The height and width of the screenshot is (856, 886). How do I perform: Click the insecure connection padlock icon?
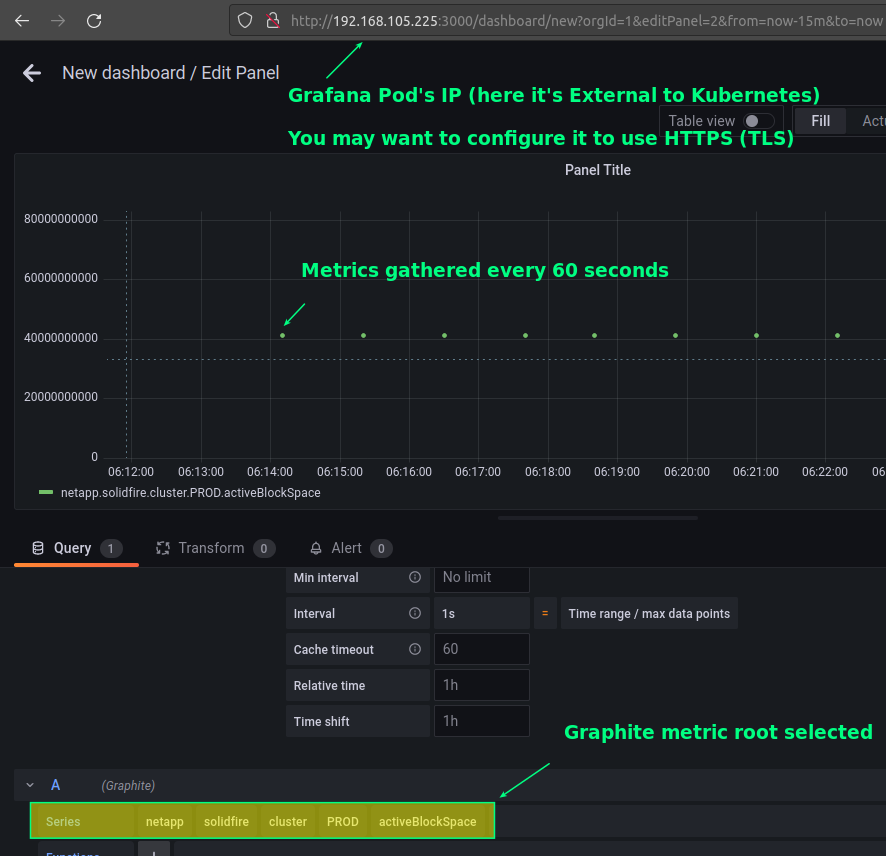pyautogui.click(x=273, y=21)
